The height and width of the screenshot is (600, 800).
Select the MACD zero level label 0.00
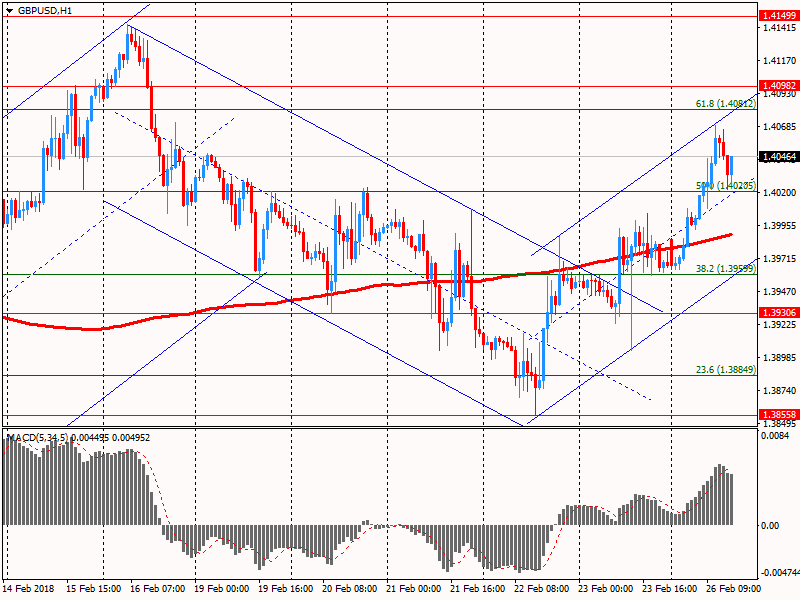[x=770, y=526]
